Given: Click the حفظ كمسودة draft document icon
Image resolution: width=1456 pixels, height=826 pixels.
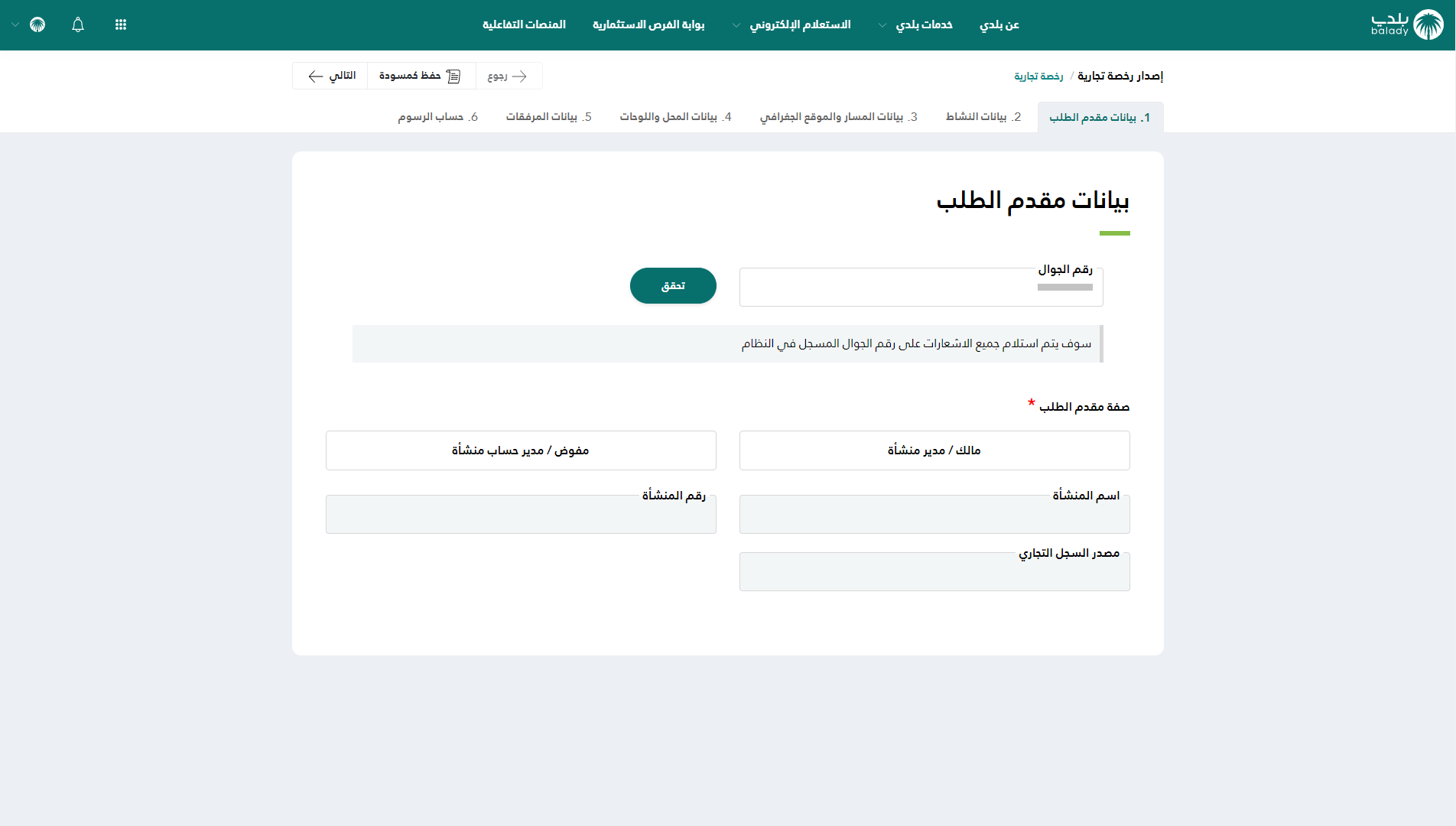Looking at the screenshot, I should [453, 76].
